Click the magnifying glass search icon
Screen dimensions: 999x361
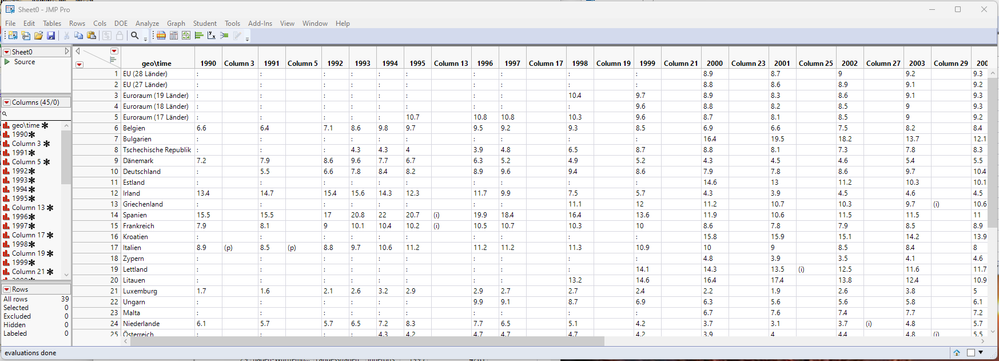click(x=134, y=36)
